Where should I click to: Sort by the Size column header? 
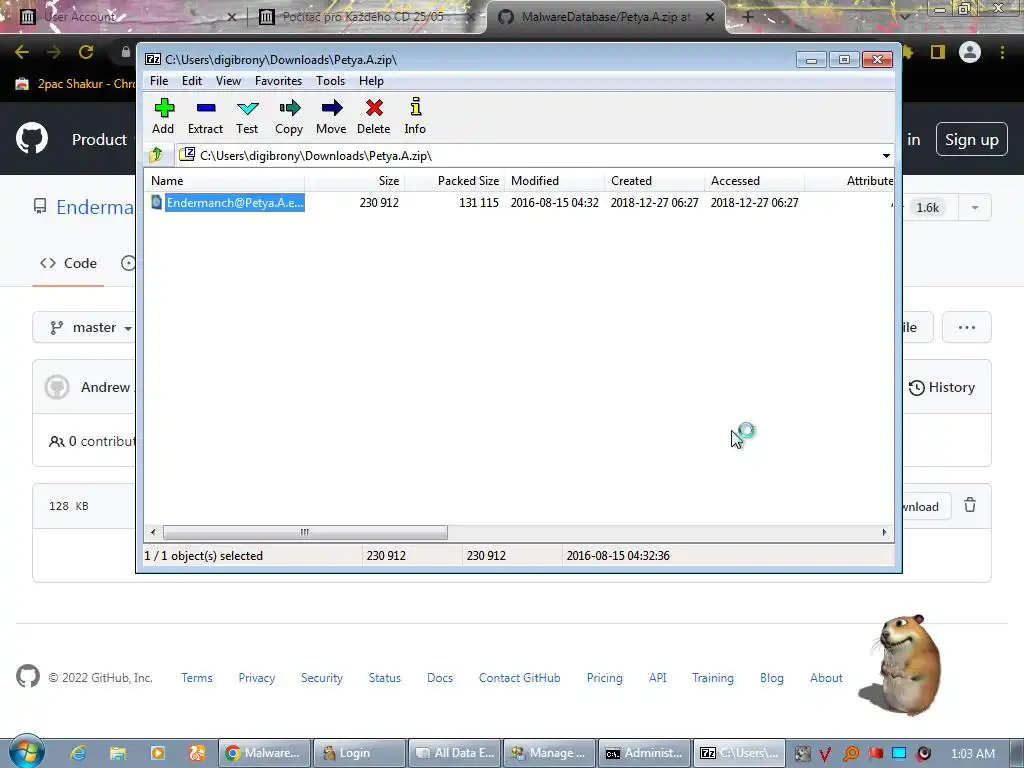[355, 181]
